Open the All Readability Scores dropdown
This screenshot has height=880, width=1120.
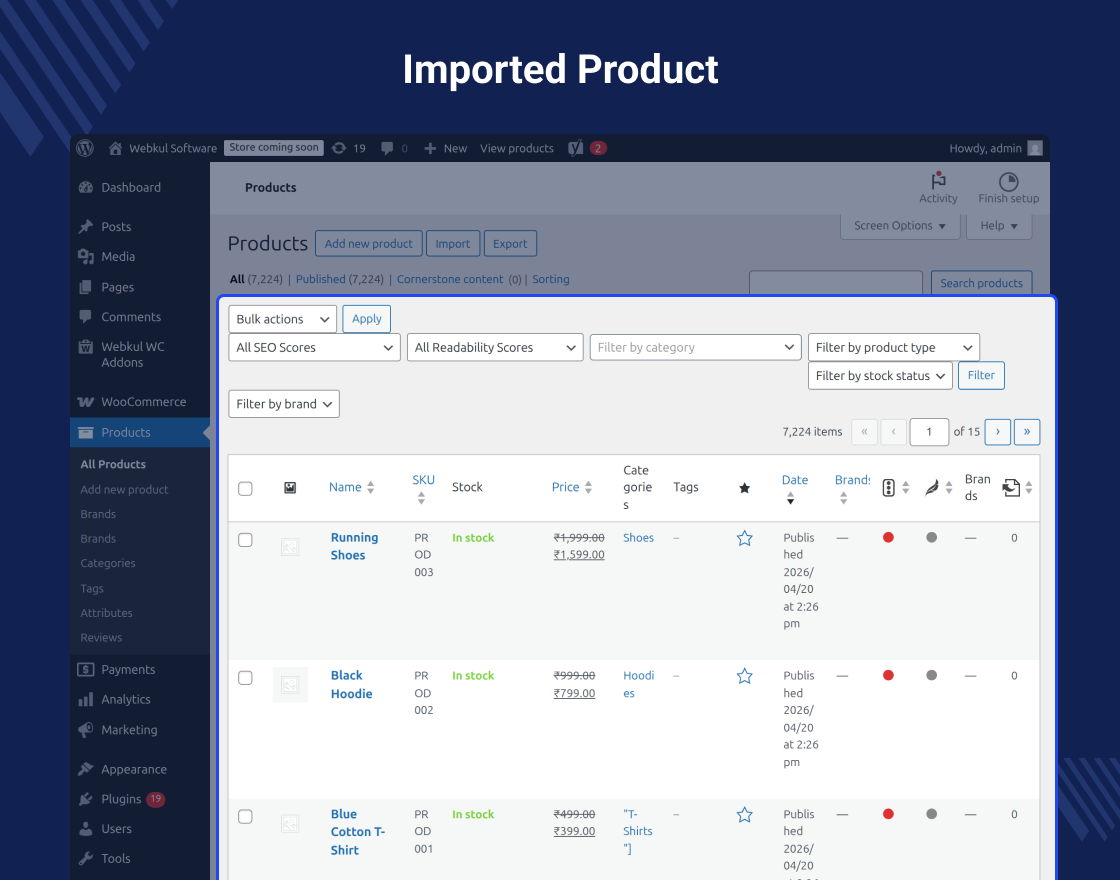tap(495, 348)
